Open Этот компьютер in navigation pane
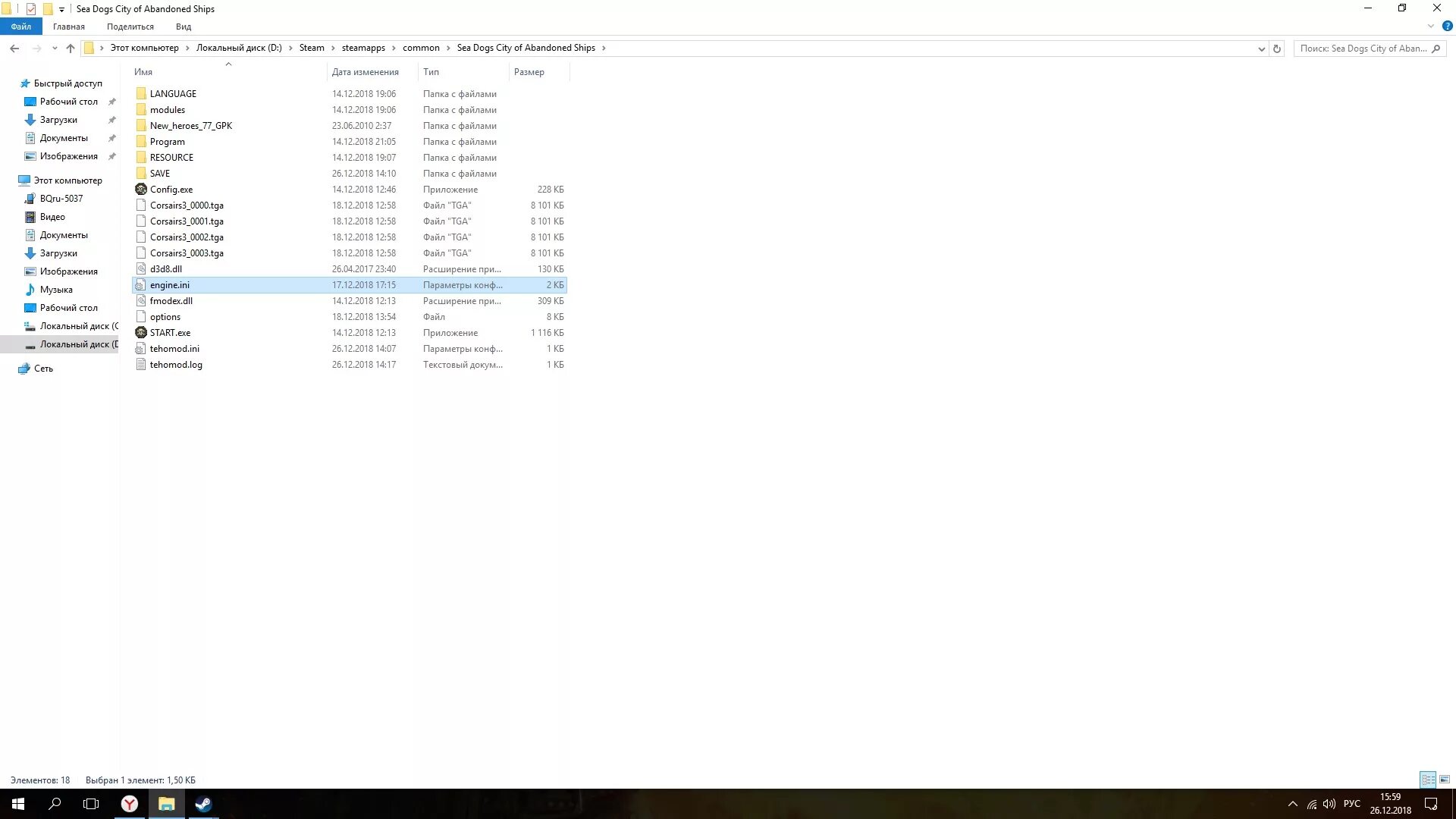 [67, 180]
